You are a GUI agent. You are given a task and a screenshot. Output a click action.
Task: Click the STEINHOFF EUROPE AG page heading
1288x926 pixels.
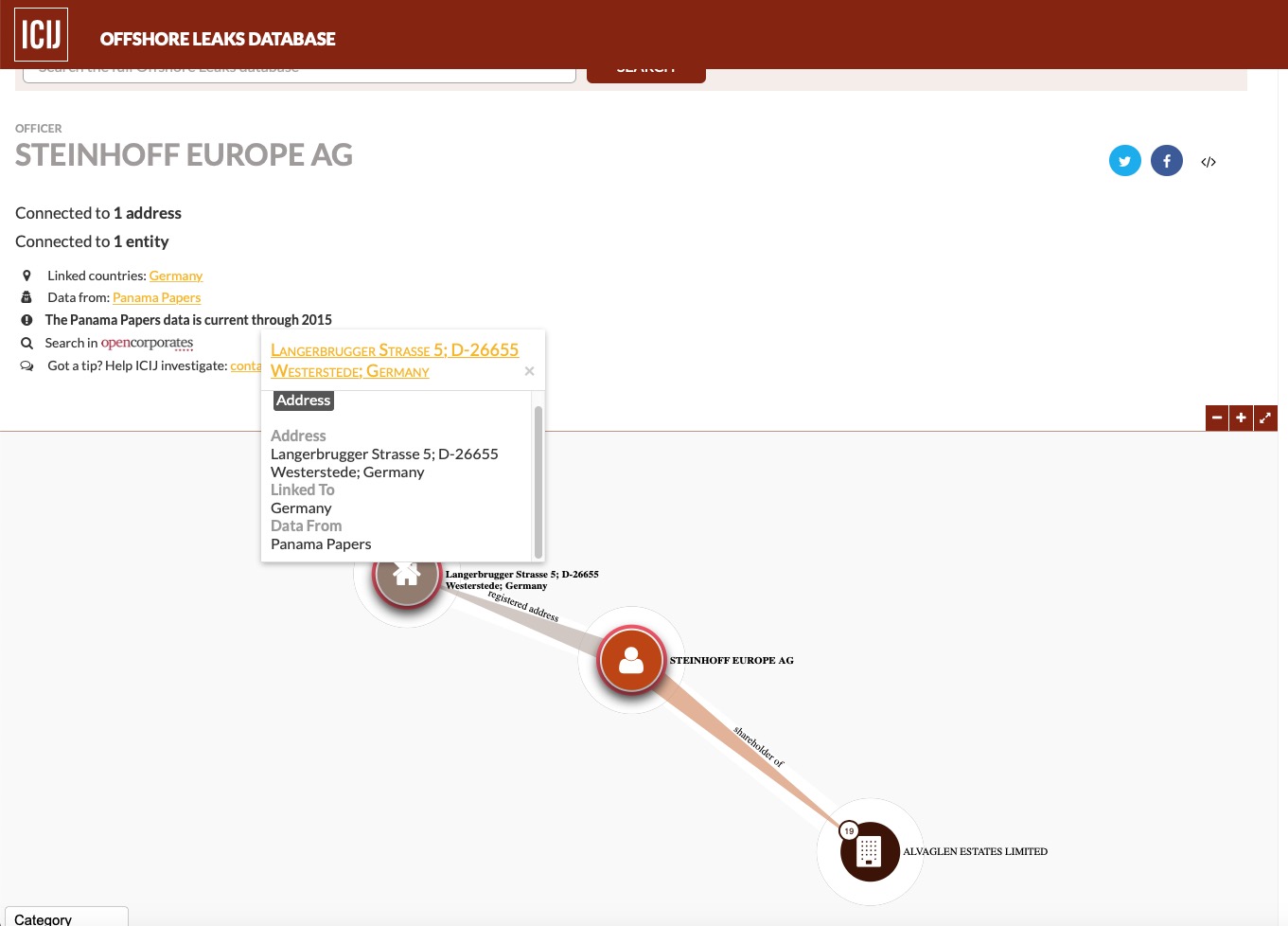click(x=184, y=154)
